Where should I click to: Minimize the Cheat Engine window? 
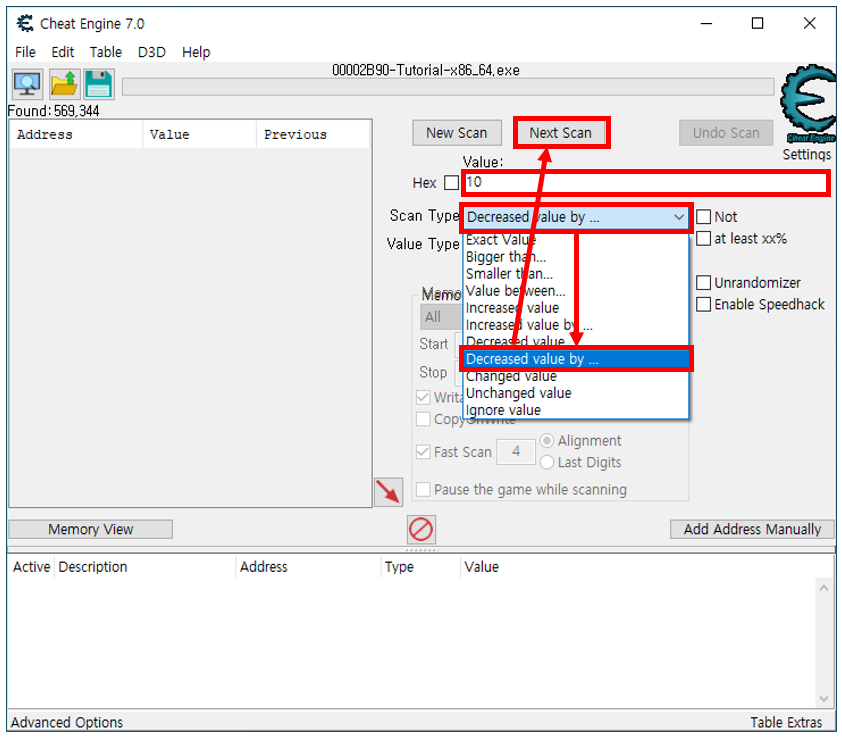point(706,24)
